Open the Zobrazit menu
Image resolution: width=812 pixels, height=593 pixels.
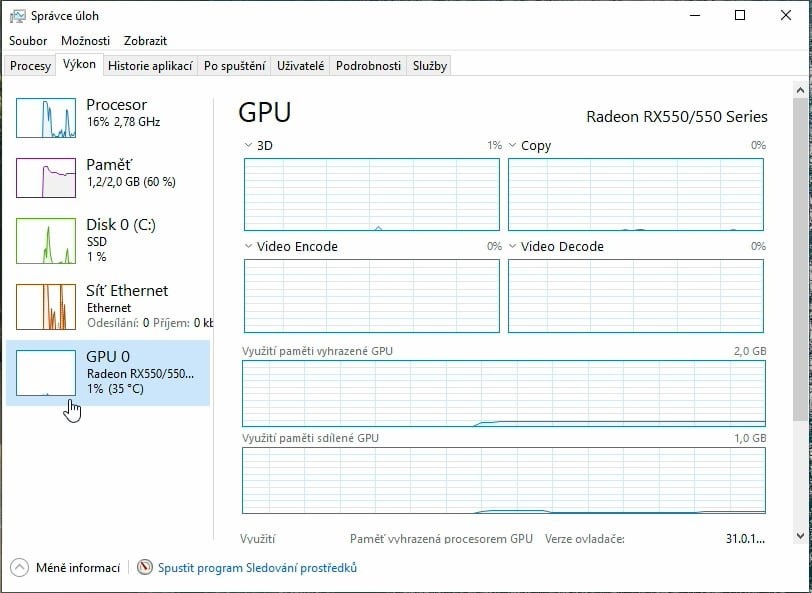pos(146,41)
